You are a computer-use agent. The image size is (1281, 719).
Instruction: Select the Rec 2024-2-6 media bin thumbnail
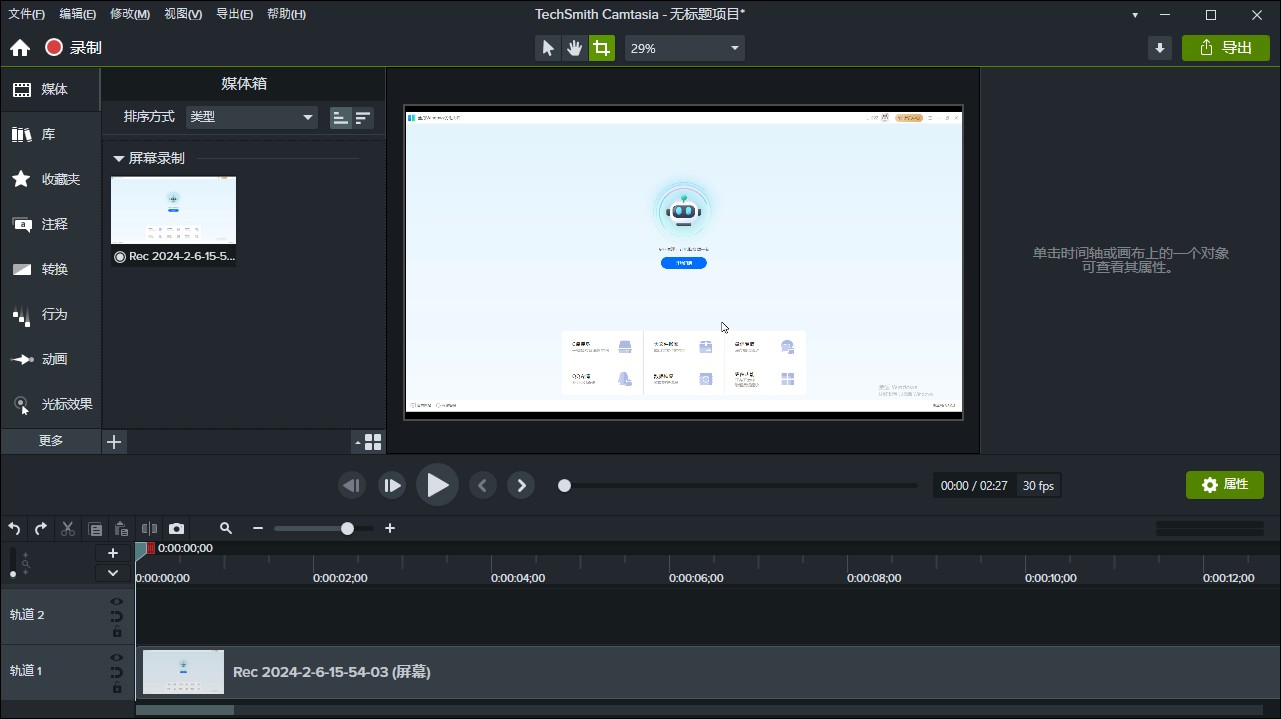(173, 210)
